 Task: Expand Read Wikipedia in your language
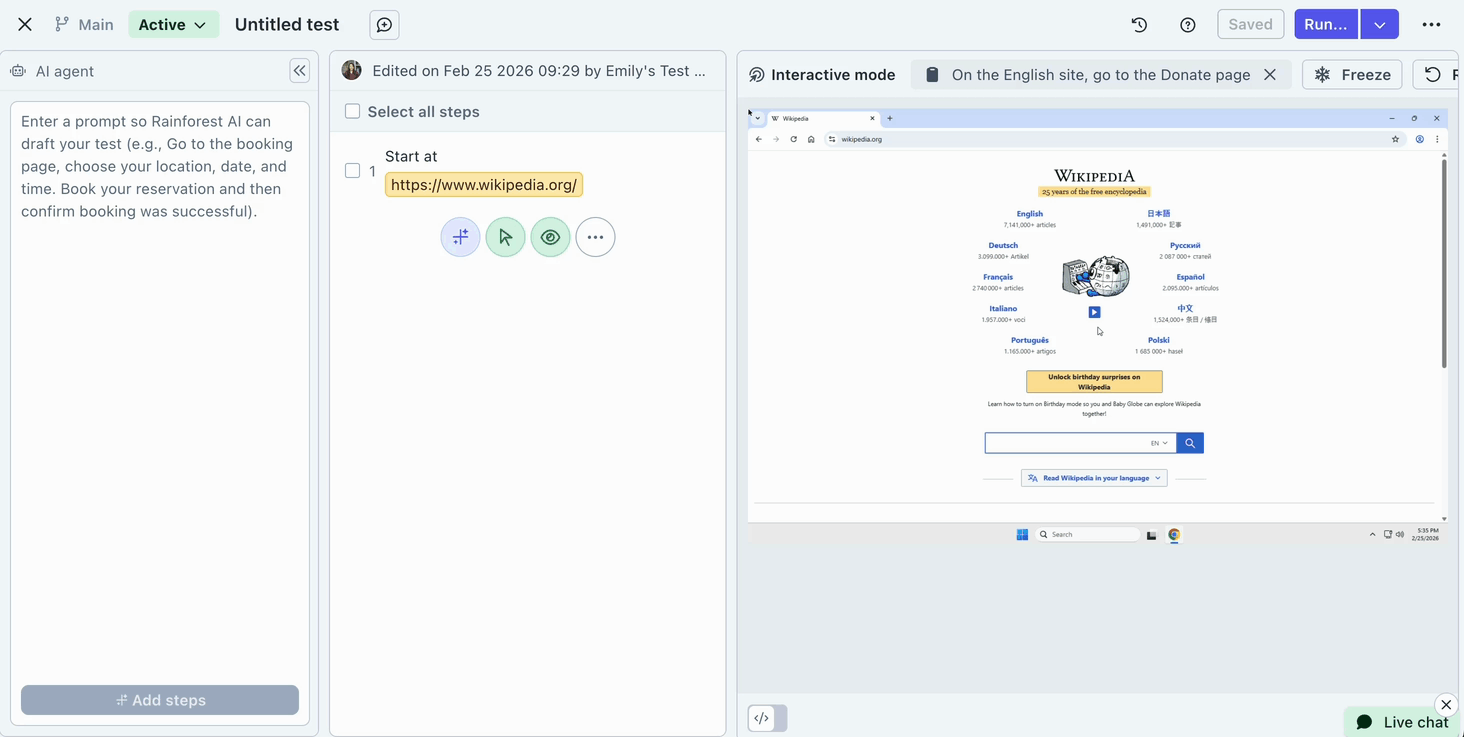tap(1094, 478)
